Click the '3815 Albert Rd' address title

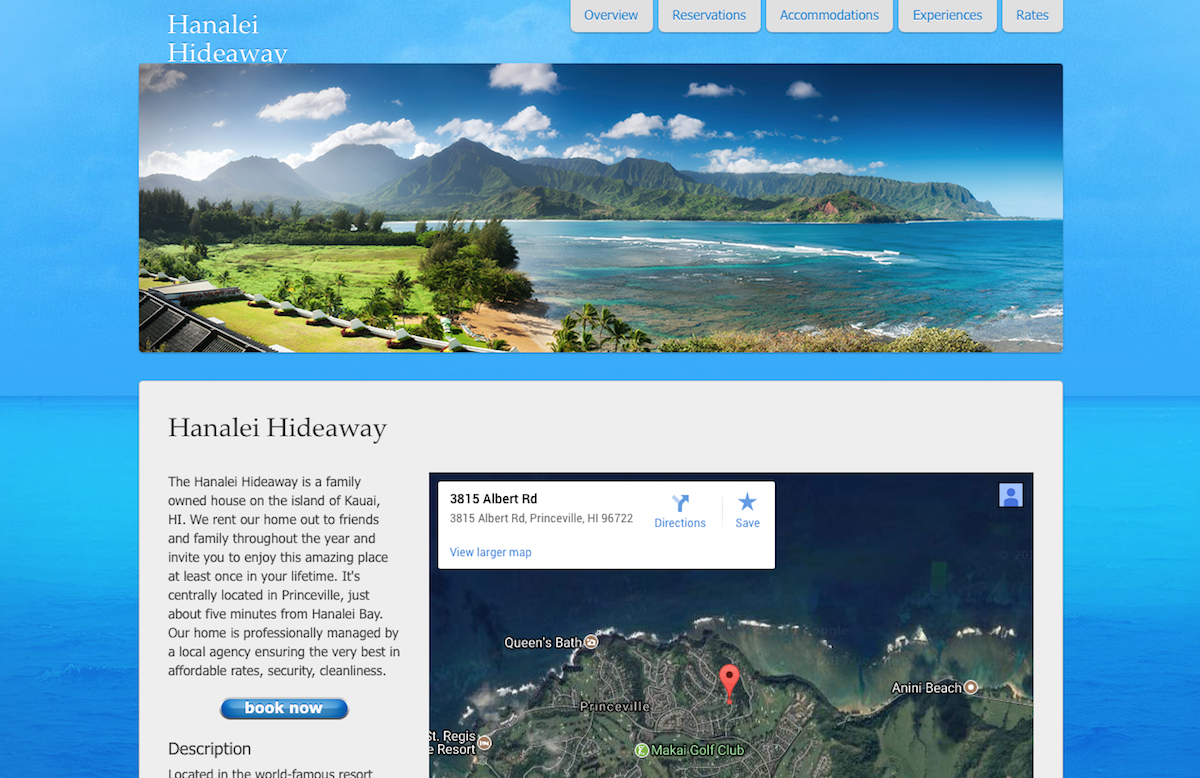pyautogui.click(x=493, y=498)
